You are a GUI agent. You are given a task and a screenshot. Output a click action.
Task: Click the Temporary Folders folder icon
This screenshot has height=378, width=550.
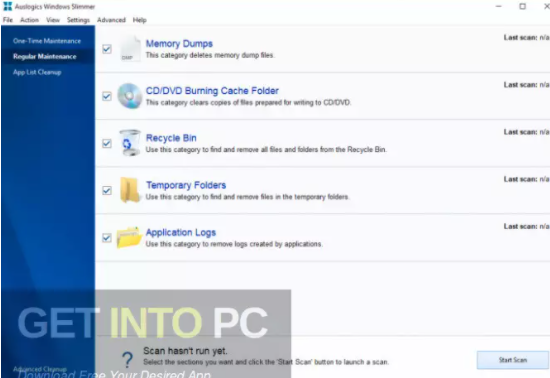129,190
